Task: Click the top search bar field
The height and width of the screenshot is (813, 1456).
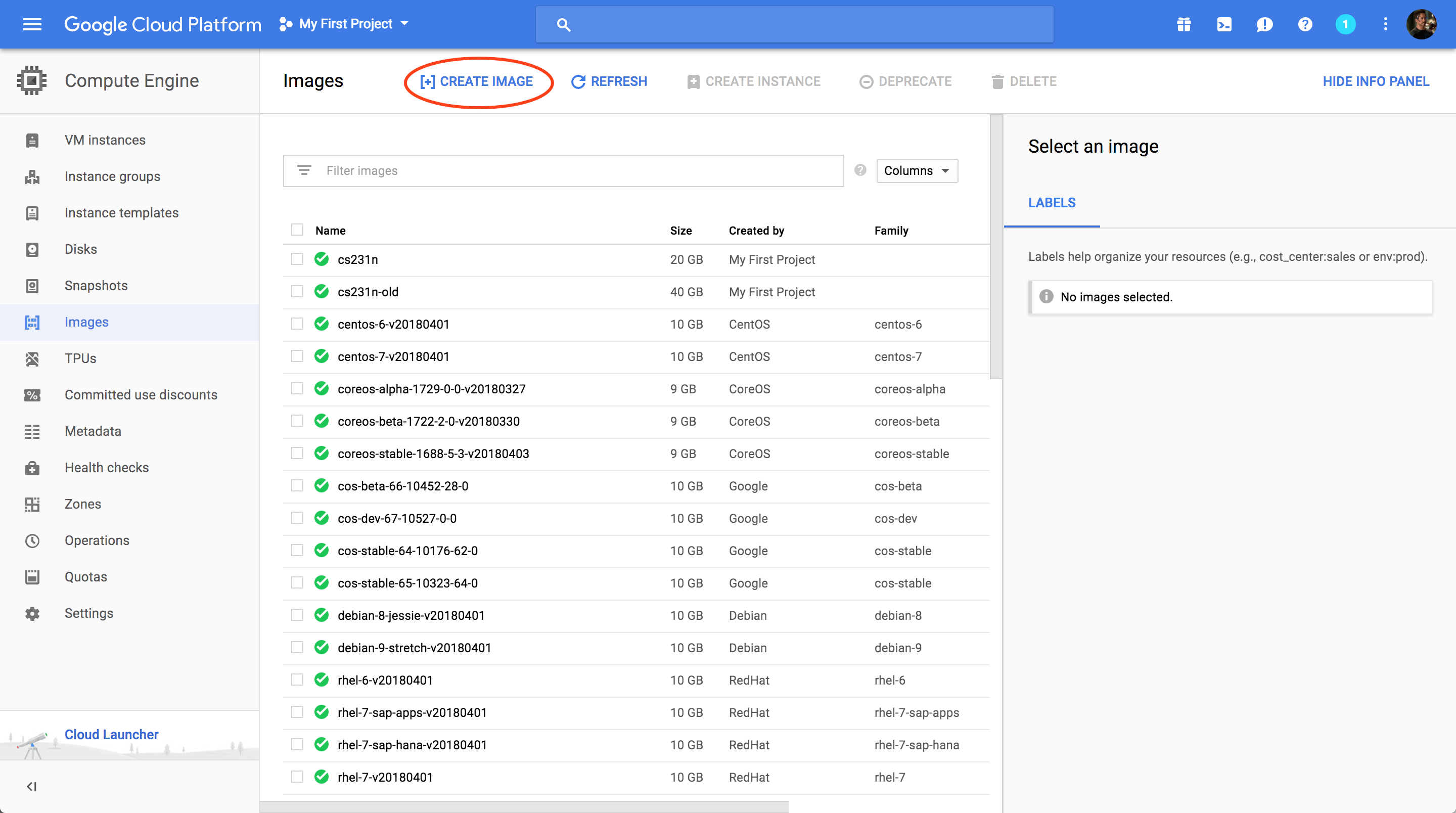Action: point(794,24)
